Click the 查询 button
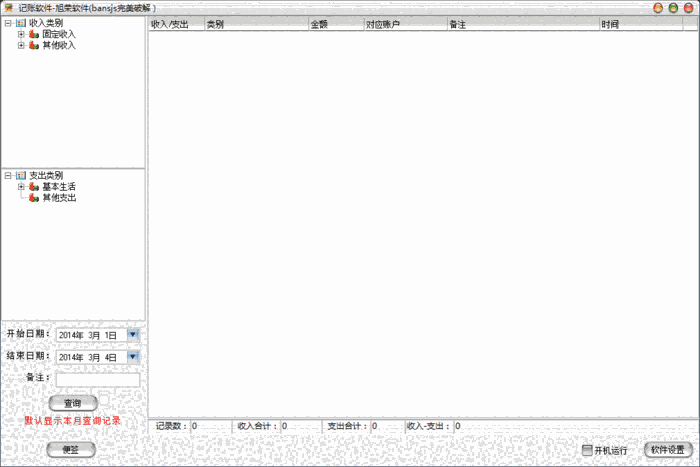Viewport: 700px width, 467px height. (x=73, y=403)
